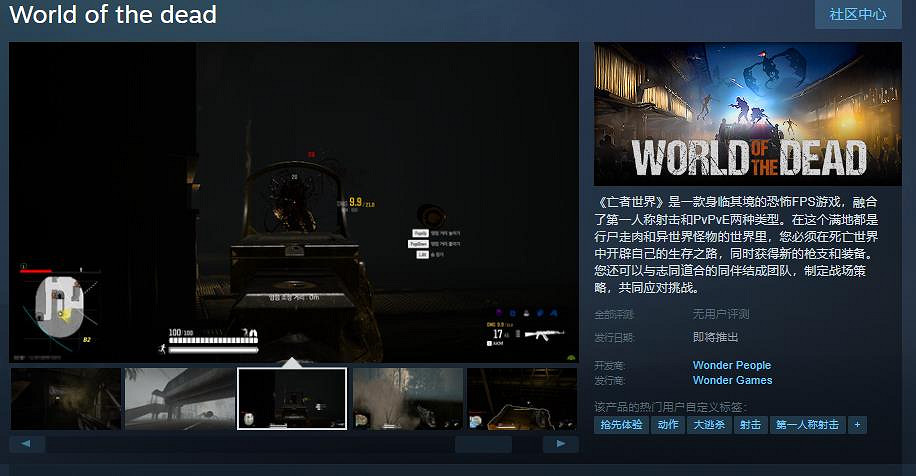Open the 社区中心 community hub button

point(858,15)
